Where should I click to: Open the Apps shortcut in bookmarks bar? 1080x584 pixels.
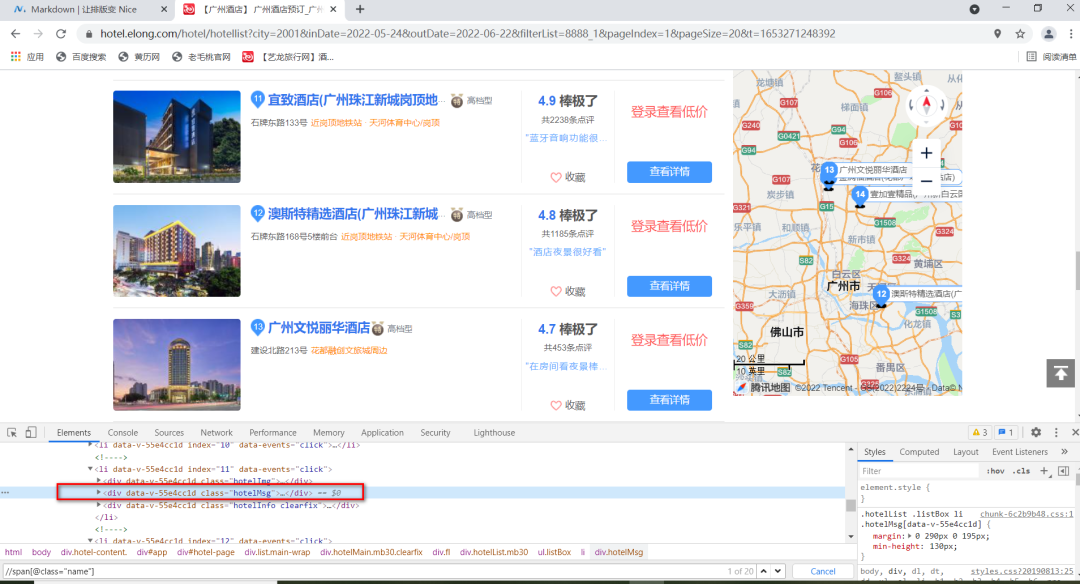[27, 57]
